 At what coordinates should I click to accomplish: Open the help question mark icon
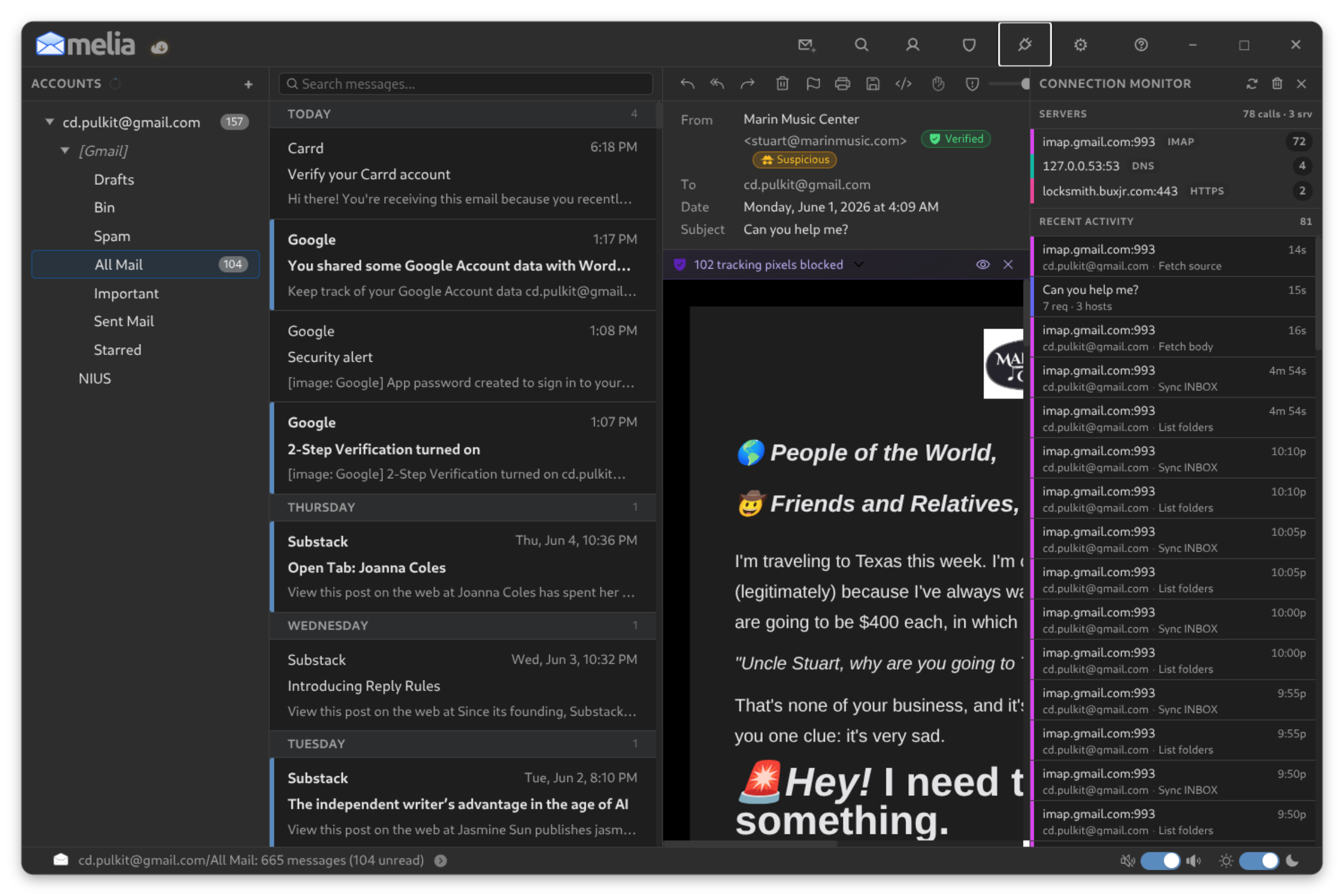1141,45
